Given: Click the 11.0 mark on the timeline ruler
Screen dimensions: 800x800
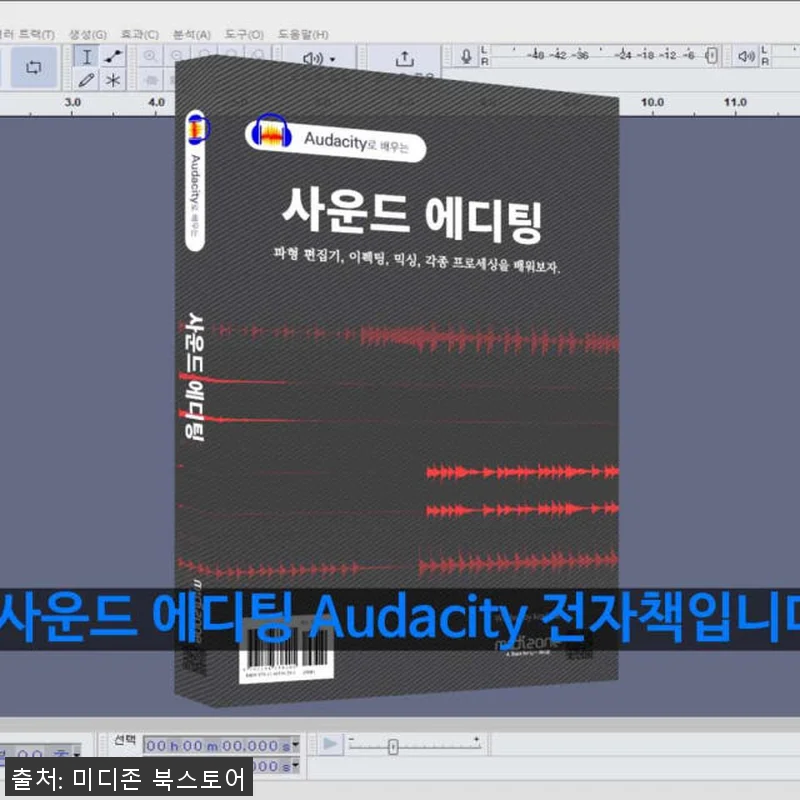Looking at the screenshot, I should (735, 103).
